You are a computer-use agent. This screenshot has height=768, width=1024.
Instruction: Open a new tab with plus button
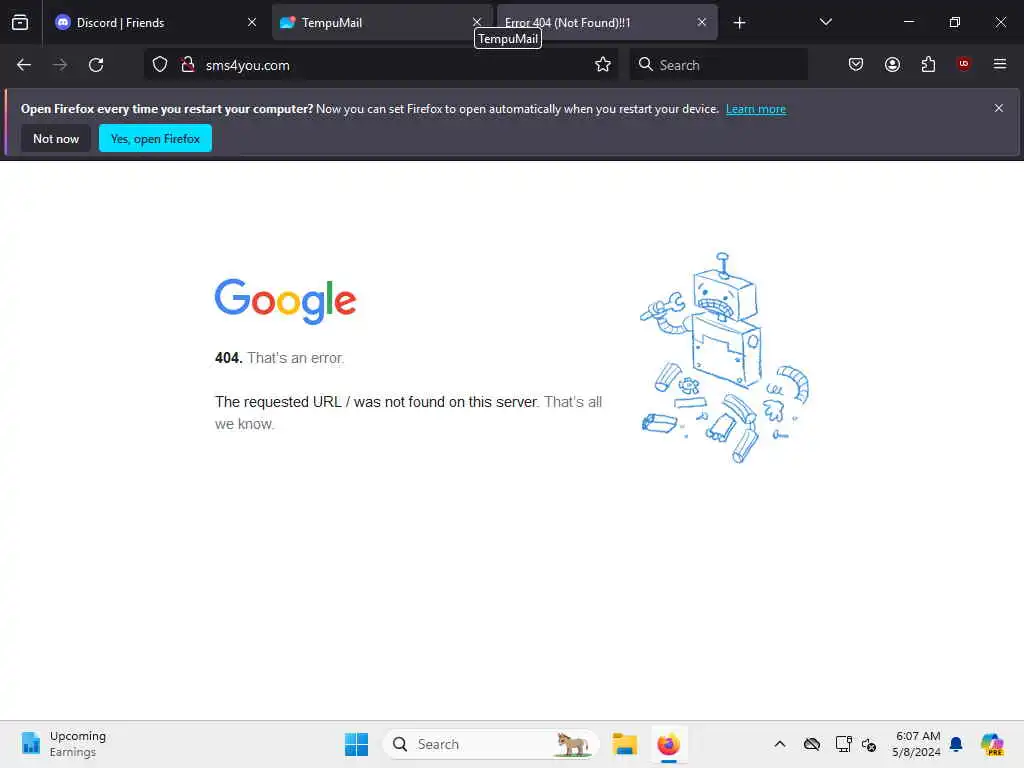point(739,23)
